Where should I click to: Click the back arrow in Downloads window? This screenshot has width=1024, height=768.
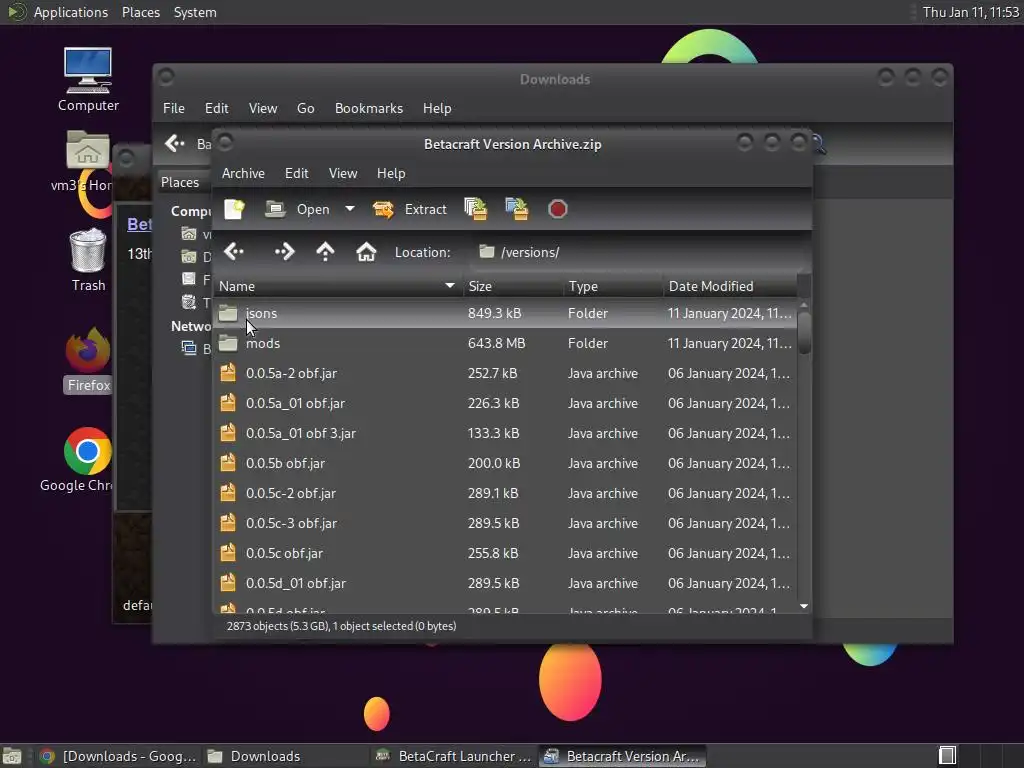174,143
